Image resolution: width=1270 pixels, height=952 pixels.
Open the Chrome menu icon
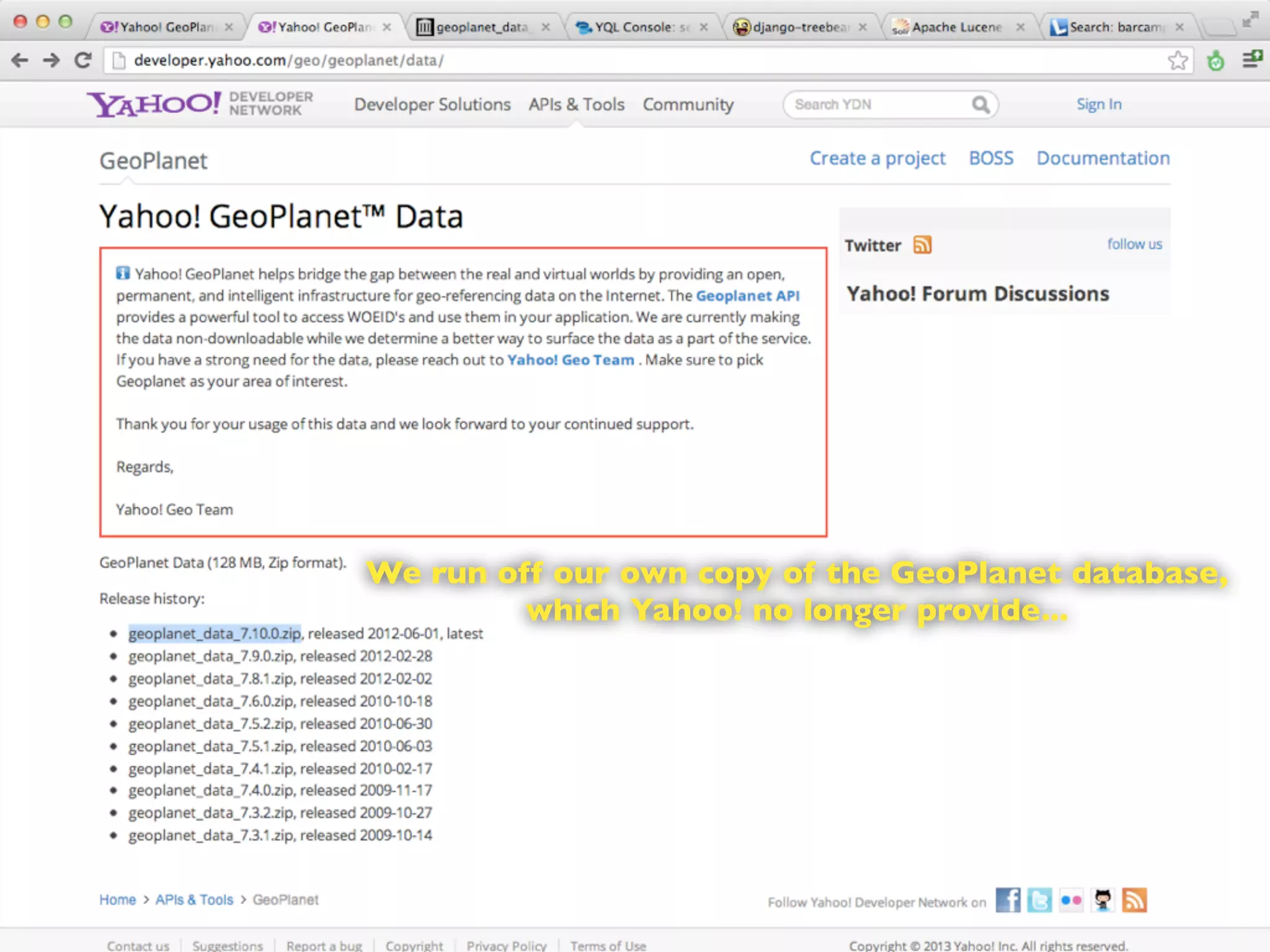(x=1252, y=59)
